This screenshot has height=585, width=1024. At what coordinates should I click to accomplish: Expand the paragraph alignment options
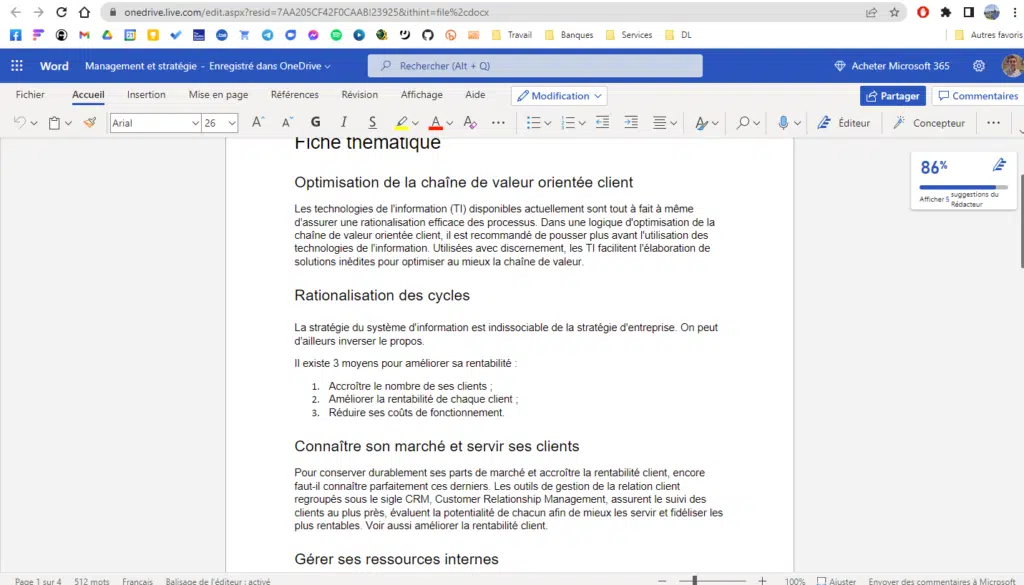point(673,123)
